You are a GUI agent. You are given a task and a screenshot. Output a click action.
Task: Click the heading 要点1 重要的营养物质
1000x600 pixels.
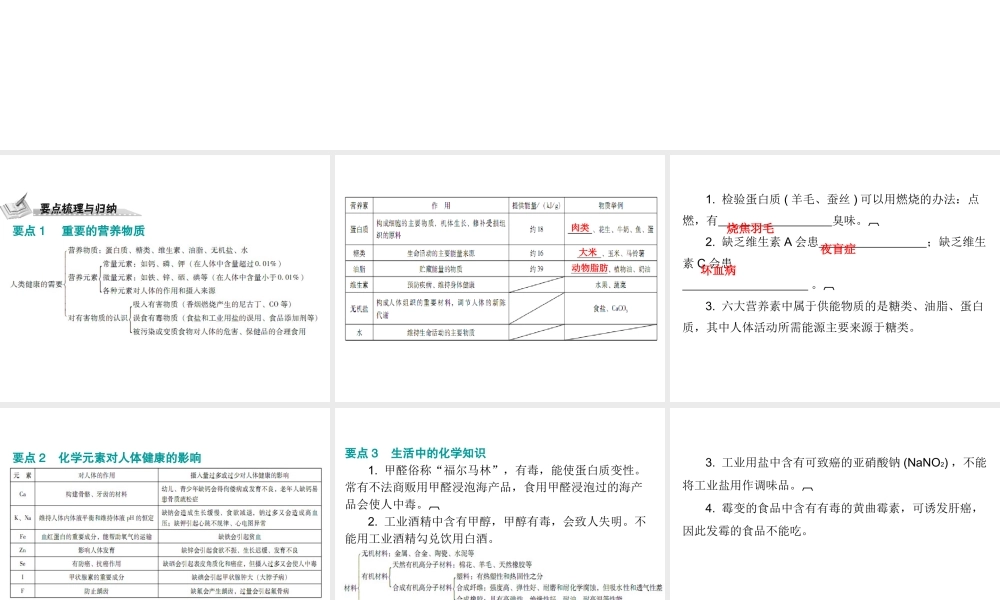point(78,231)
